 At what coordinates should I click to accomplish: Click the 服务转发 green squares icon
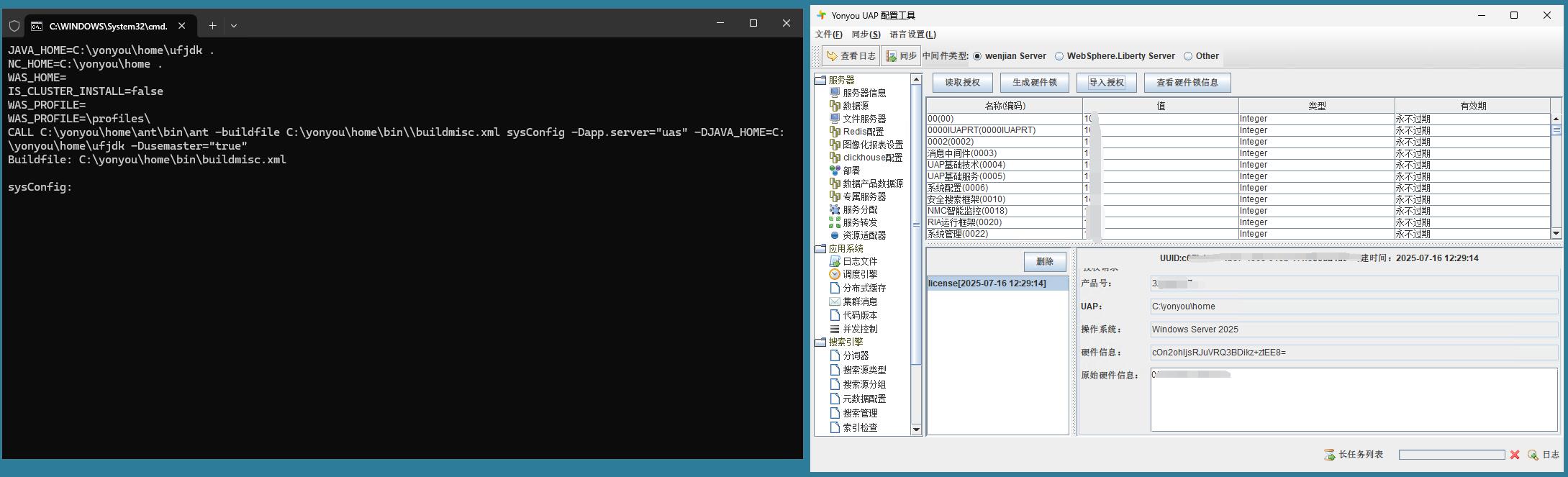(835, 222)
